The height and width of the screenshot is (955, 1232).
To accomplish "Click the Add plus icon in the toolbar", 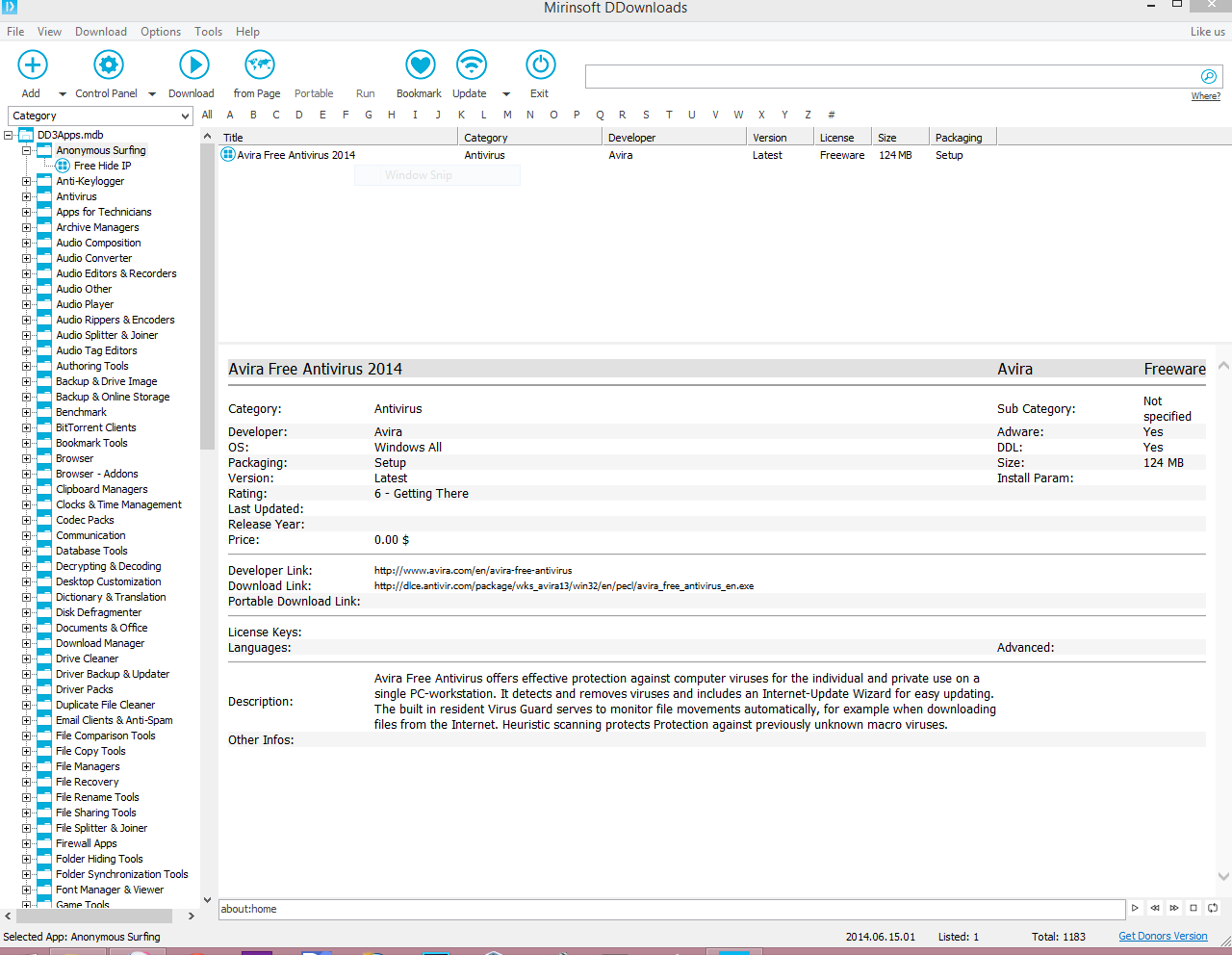I will (x=33, y=65).
